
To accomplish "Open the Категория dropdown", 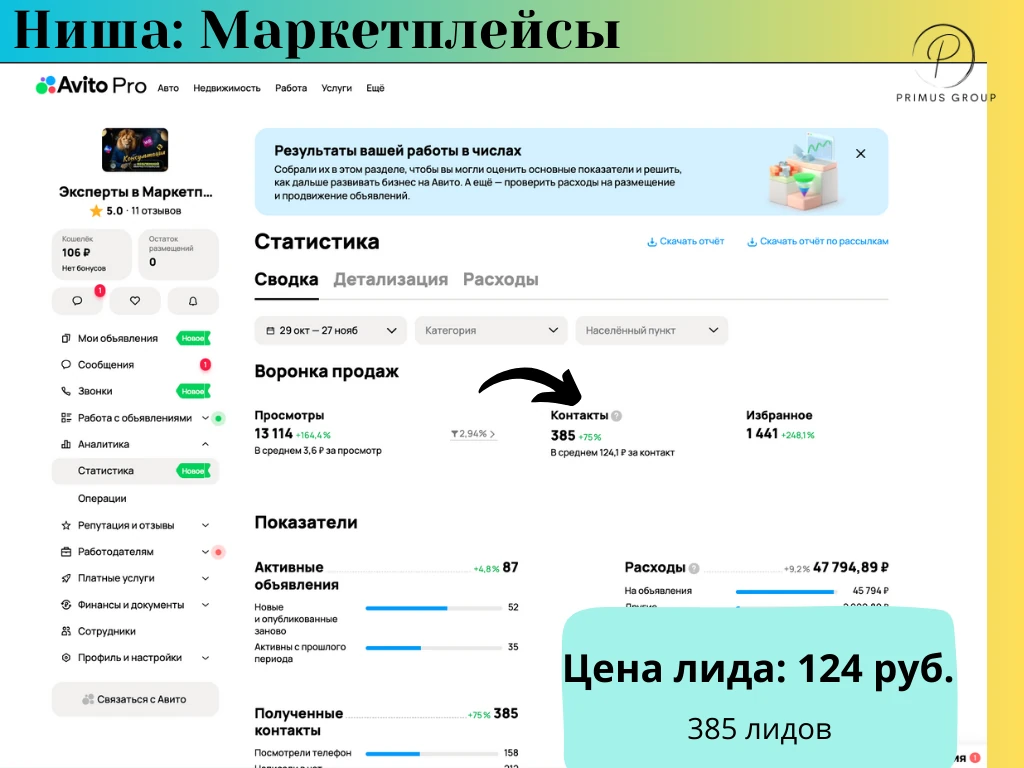I will (x=491, y=330).
